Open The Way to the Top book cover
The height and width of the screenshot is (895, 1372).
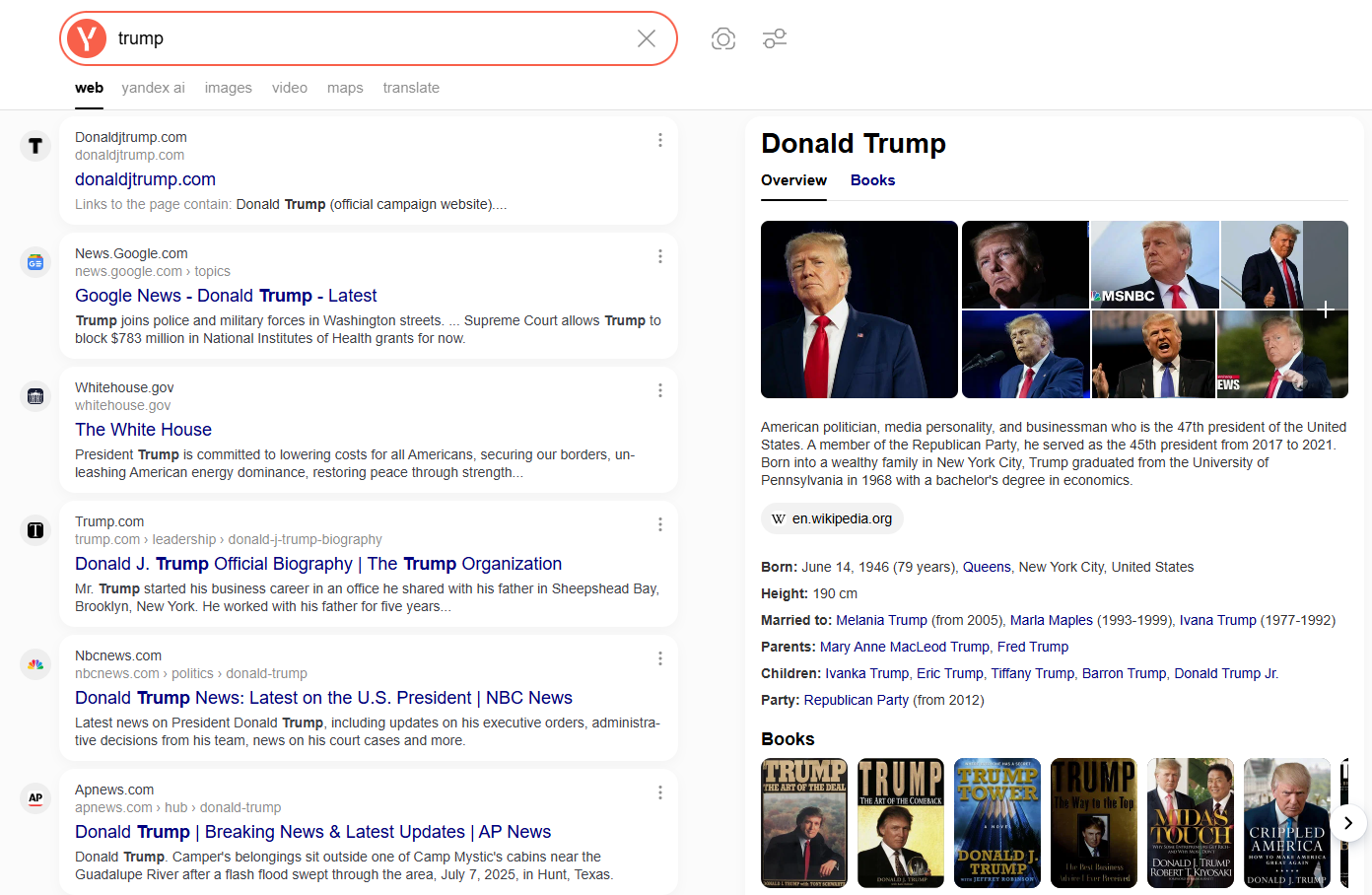point(1094,823)
